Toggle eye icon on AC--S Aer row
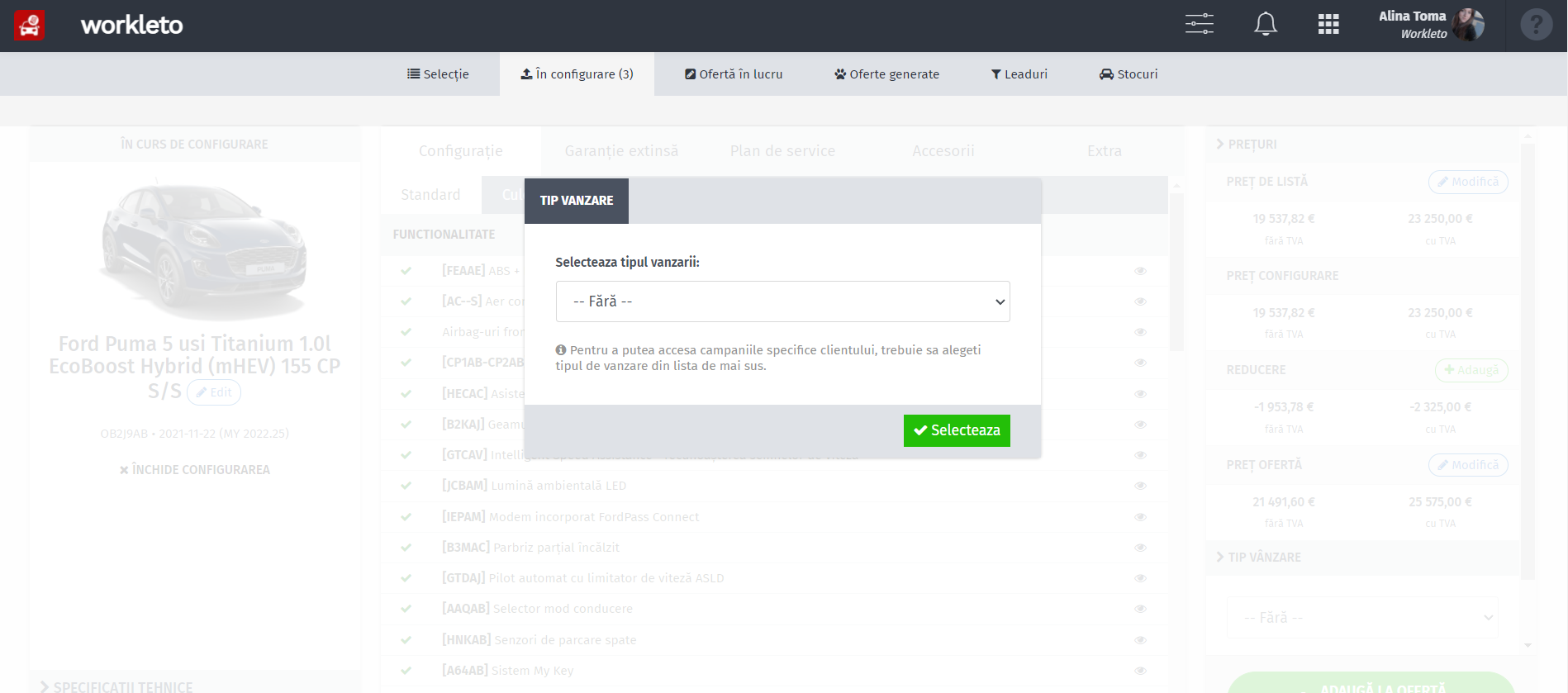 [x=1140, y=301]
